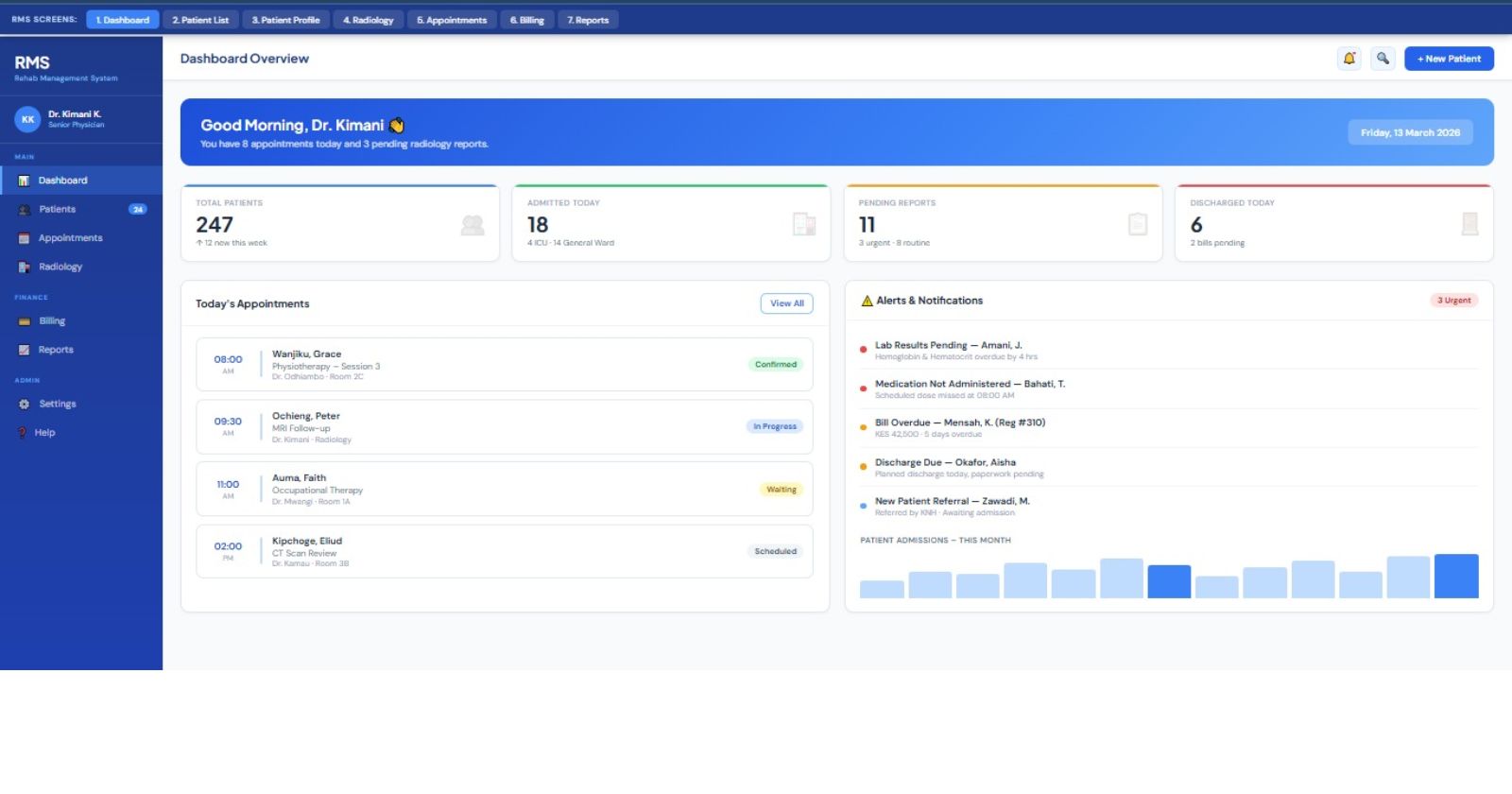Click the Pending Reports clipboard icon
This screenshot has width=1512, height=794.
1138,224
